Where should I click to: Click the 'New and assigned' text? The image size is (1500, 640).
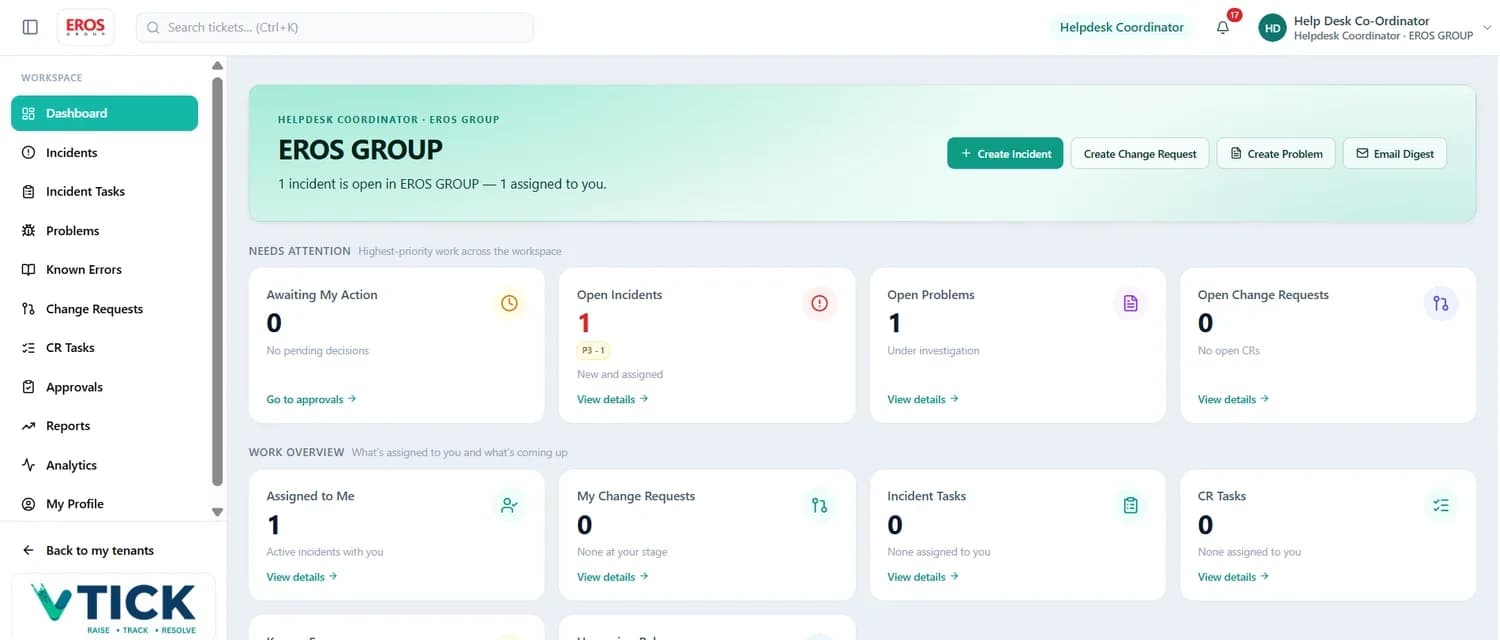(620, 374)
